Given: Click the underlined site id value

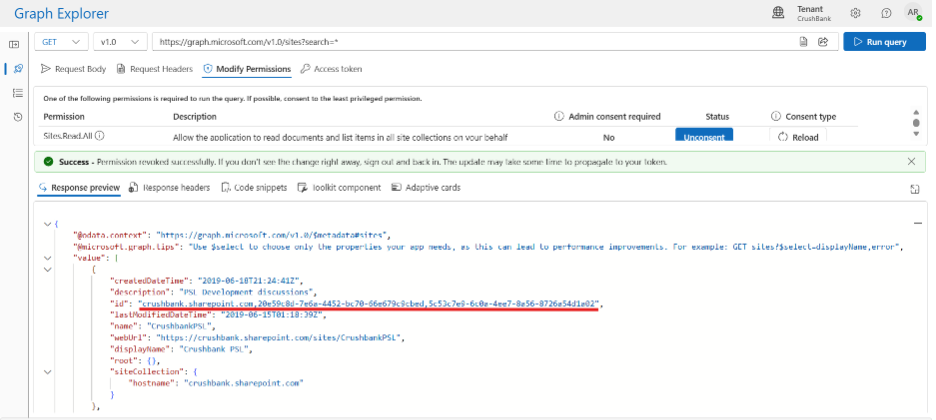Looking at the screenshot, I should pyautogui.click(x=369, y=304).
